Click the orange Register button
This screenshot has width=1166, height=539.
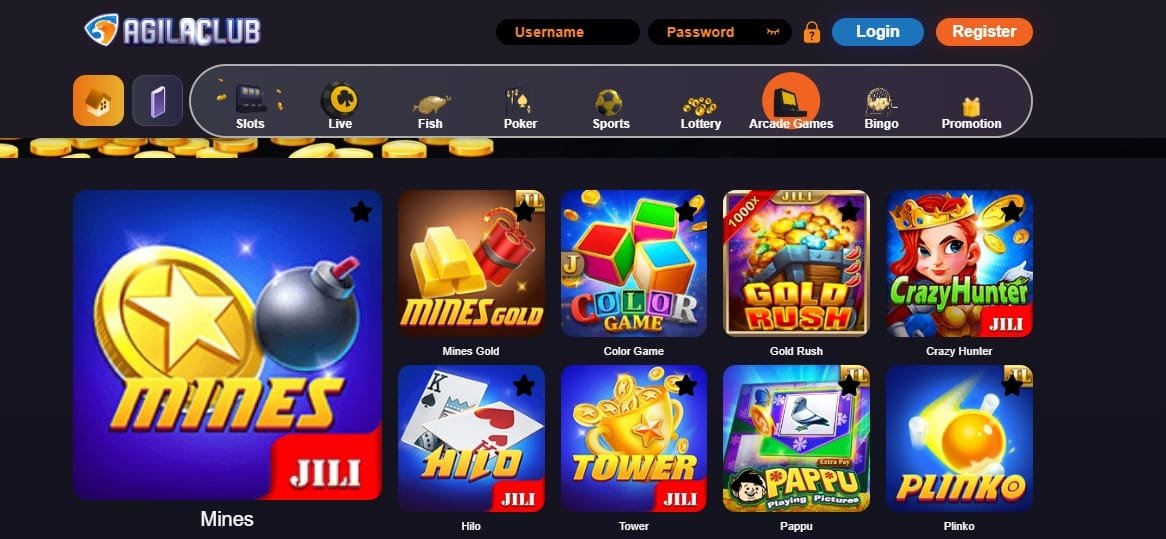tap(984, 32)
